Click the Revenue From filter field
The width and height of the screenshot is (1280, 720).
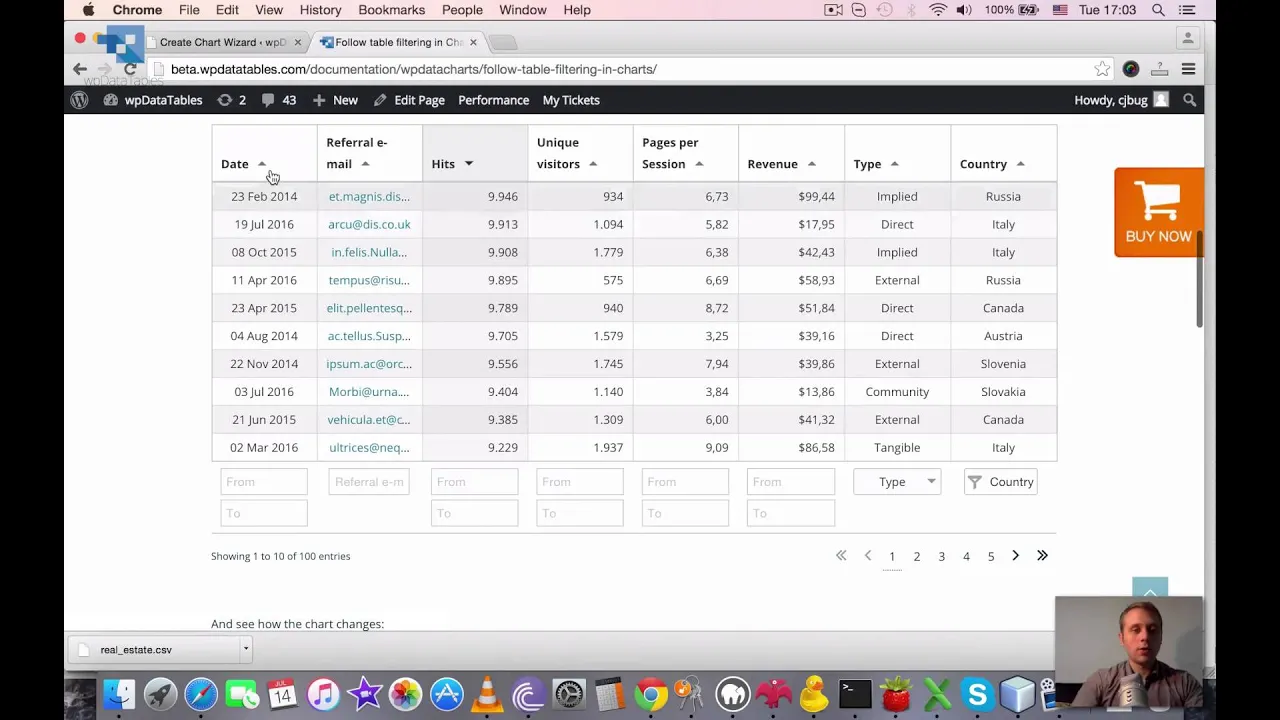pos(791,482)
